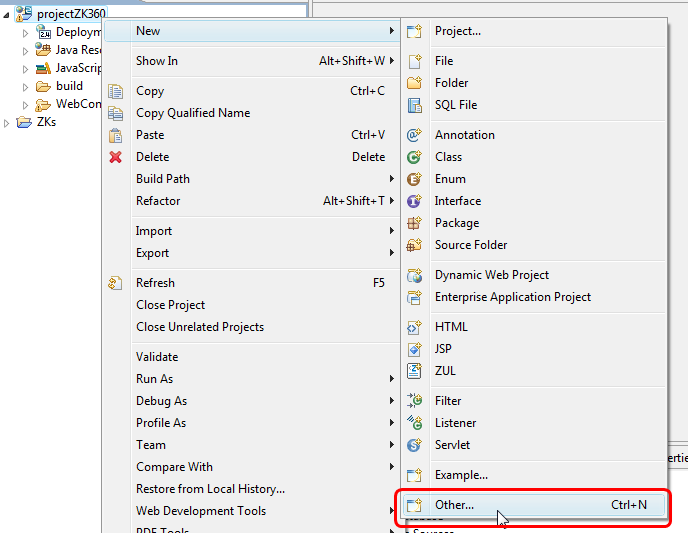Click the Annotation icon

415,135
